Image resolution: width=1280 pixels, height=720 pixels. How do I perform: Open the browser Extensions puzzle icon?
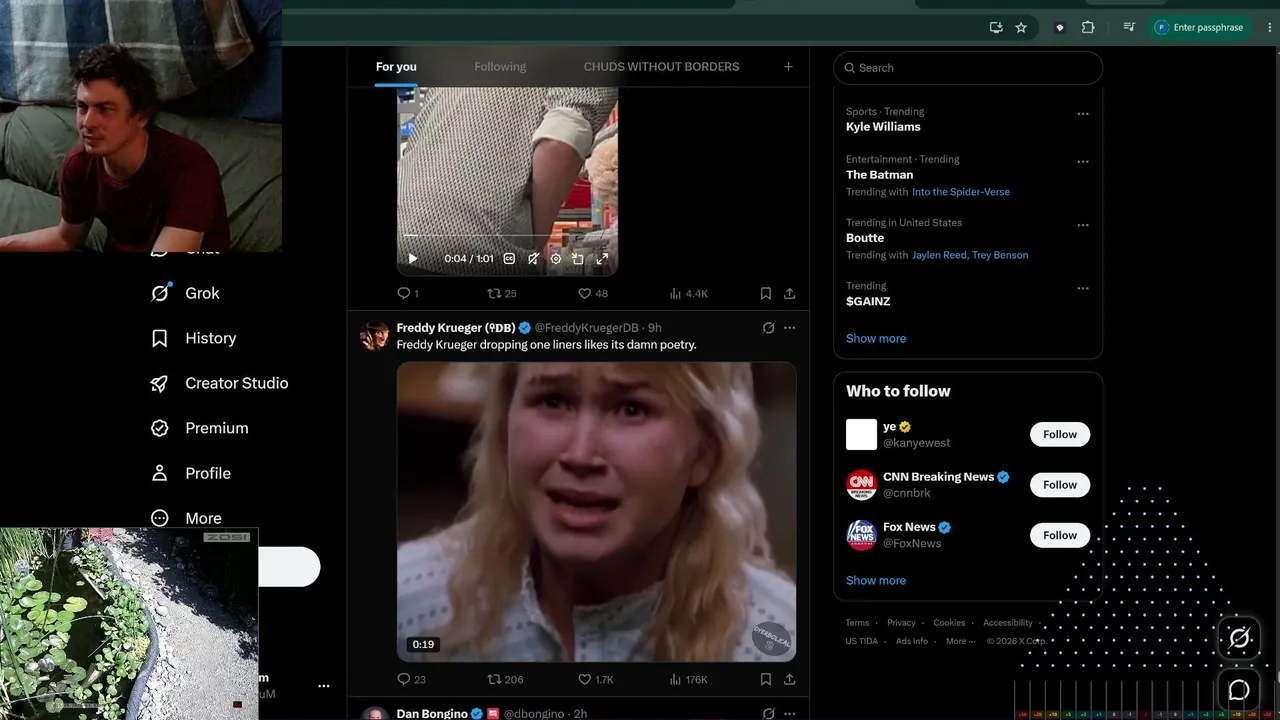coord(1088,28)
